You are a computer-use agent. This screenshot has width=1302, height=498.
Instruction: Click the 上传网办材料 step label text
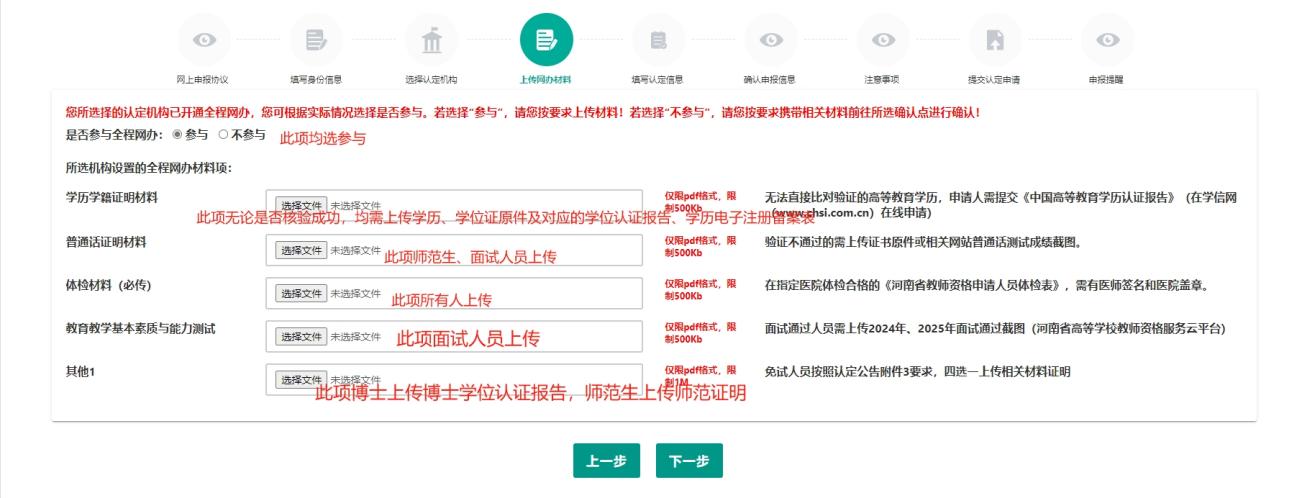pyautogui.click(x=546, y=80)
